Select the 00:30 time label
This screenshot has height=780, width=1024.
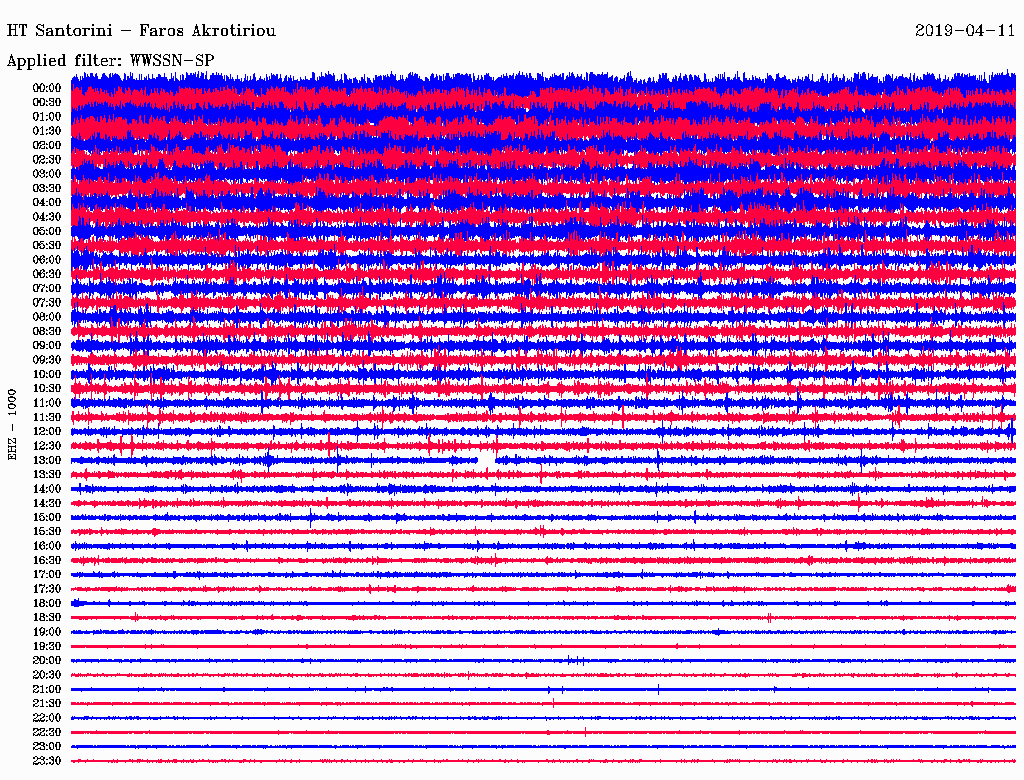(47, 102)
